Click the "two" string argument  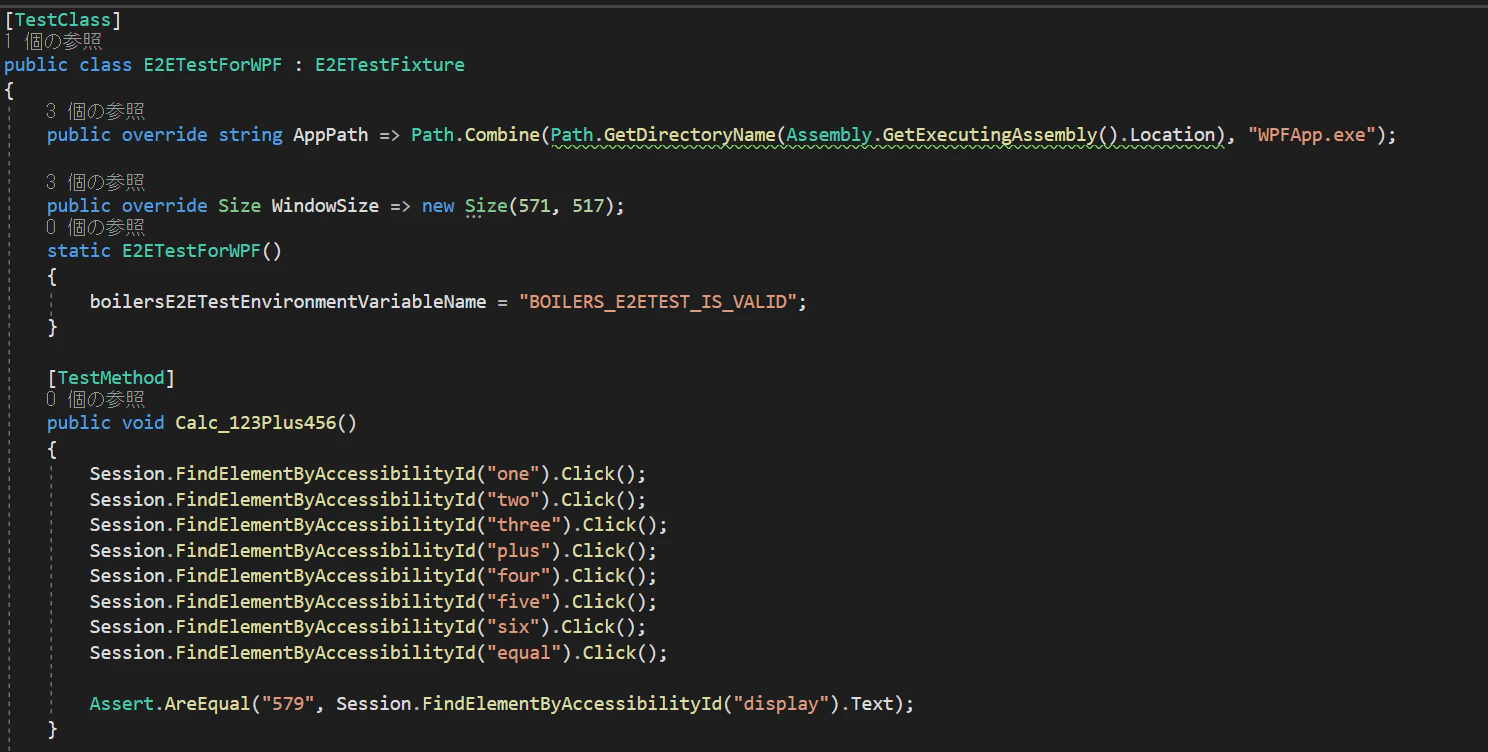tap(513, 500)
